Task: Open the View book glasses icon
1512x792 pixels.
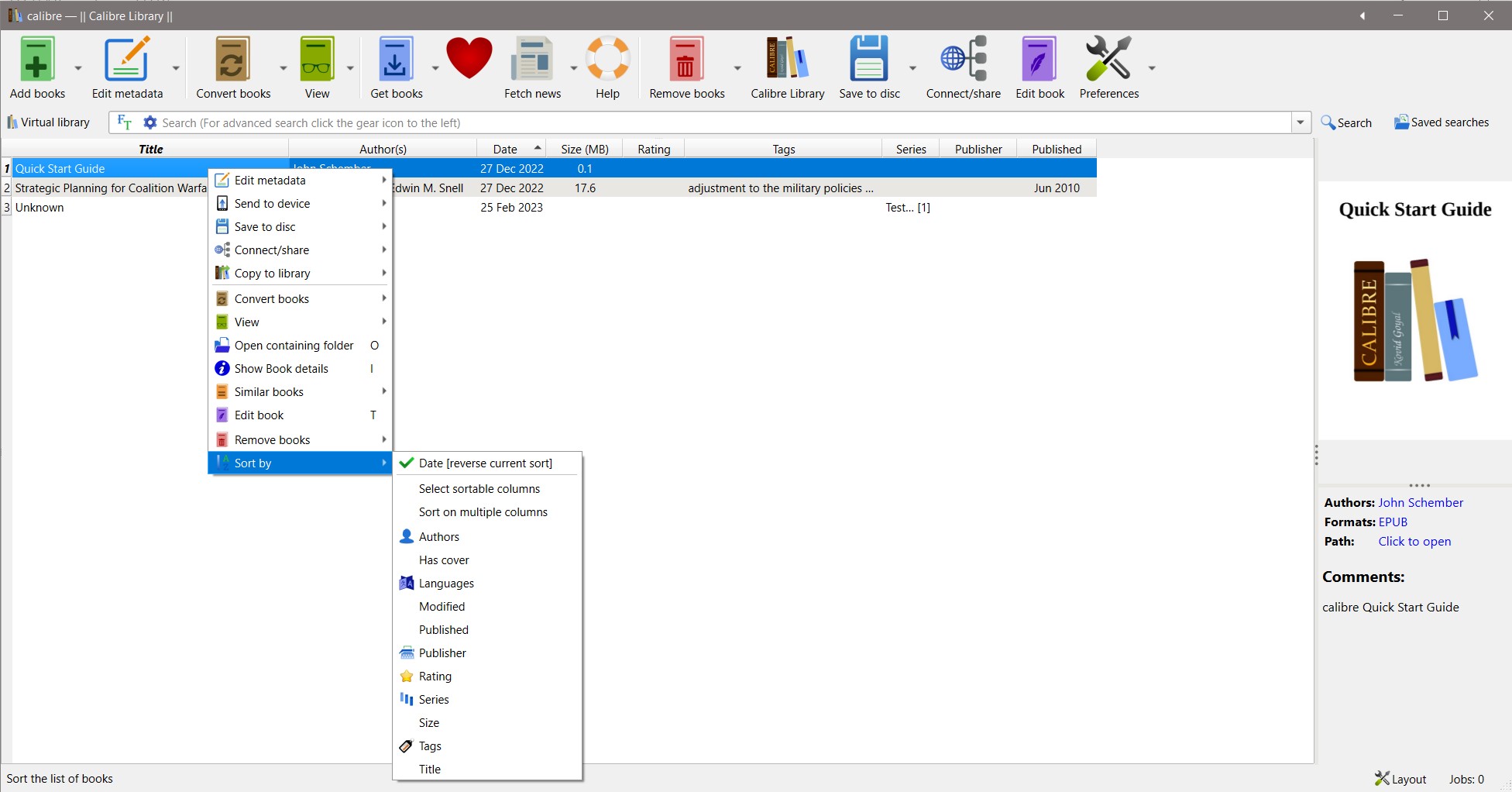Action: pos(317,59)
